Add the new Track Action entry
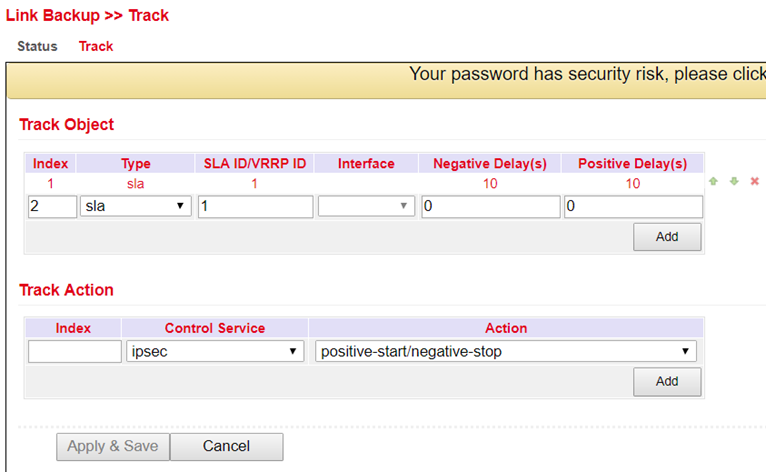 tap(667, 382)
